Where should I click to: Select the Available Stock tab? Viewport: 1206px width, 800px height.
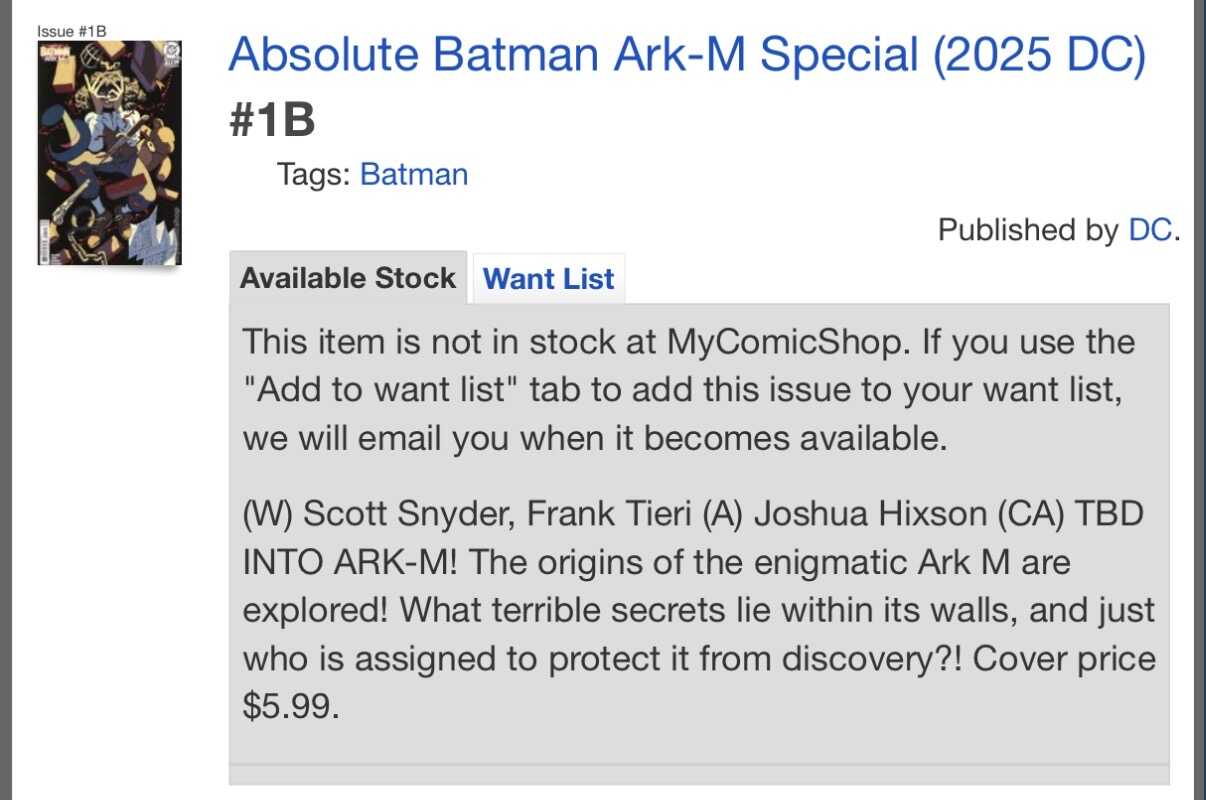tap(348, 278)
